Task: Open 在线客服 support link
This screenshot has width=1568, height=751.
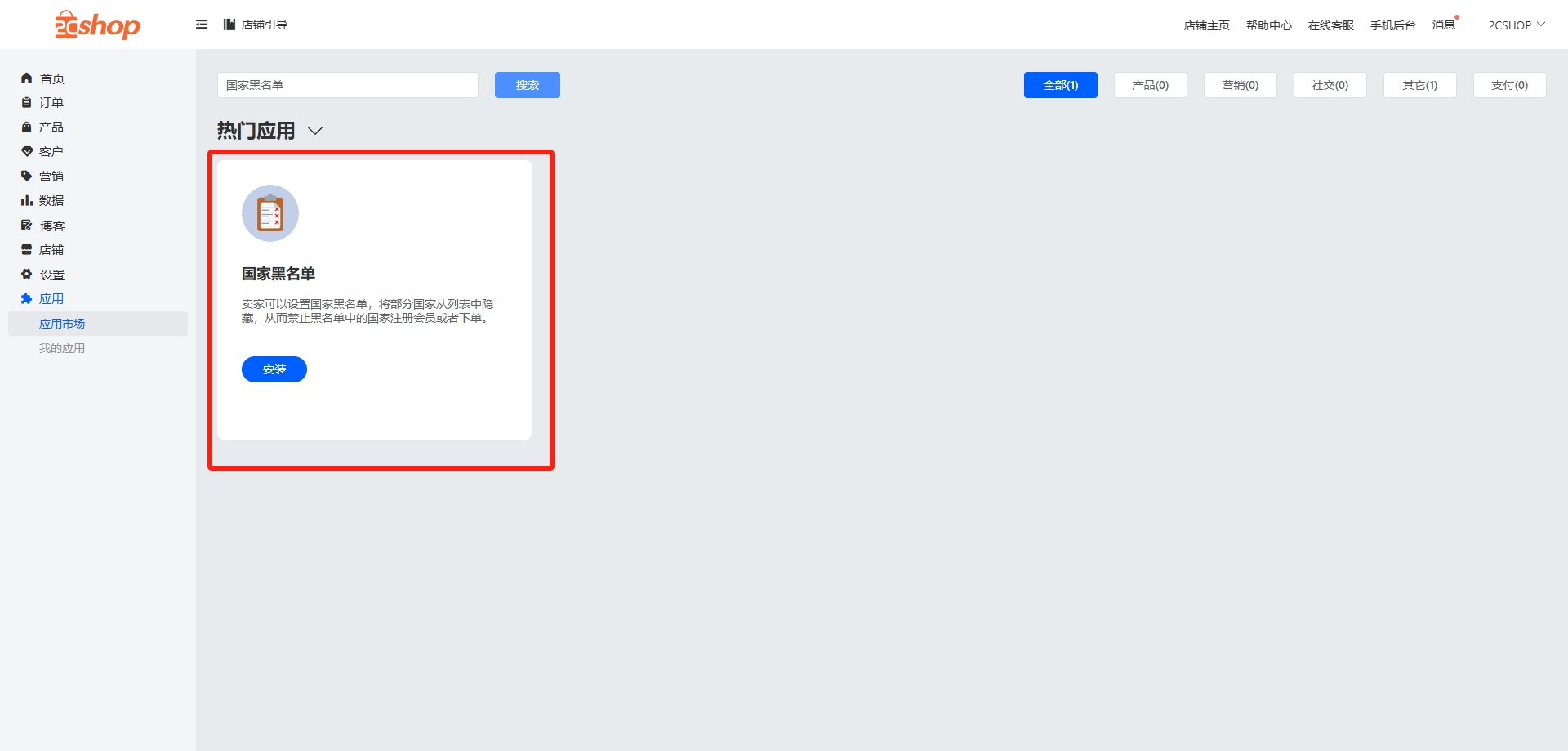Action: tap(1331, 25)
